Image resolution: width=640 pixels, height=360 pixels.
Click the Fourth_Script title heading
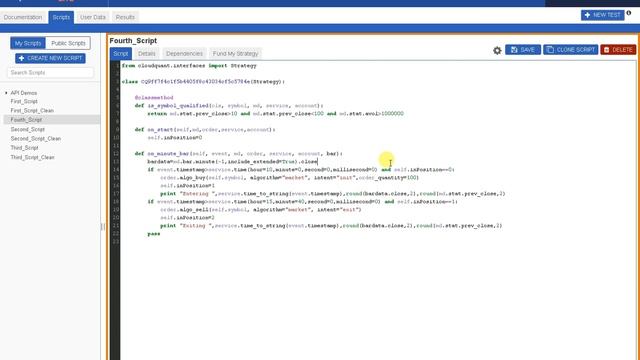(133, 41)
